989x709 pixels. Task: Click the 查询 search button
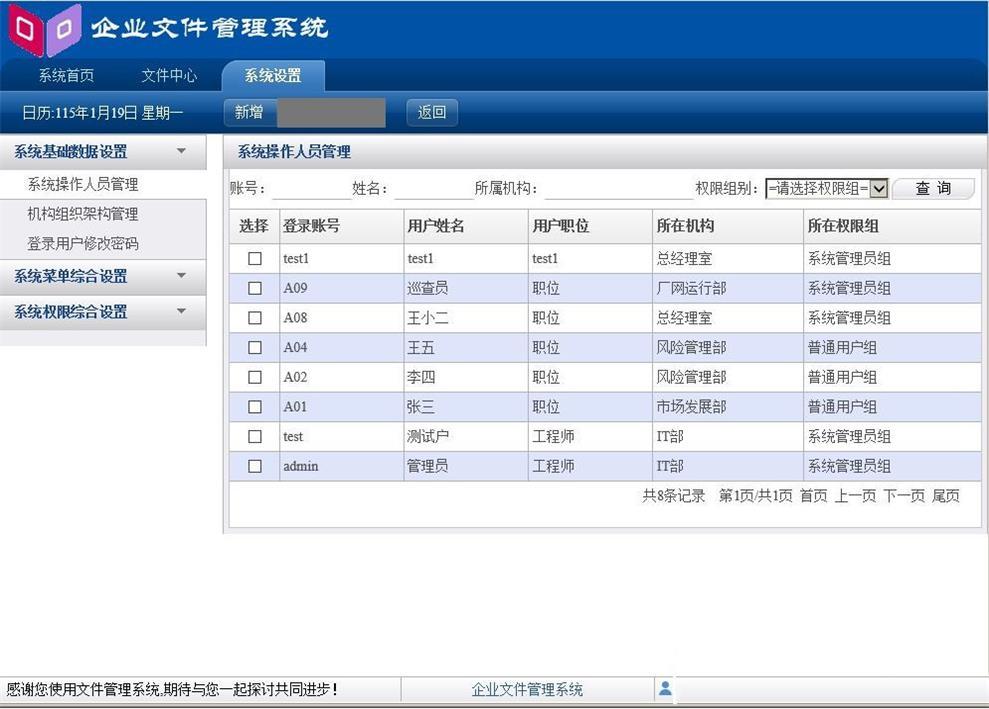[x=932, y=188]
